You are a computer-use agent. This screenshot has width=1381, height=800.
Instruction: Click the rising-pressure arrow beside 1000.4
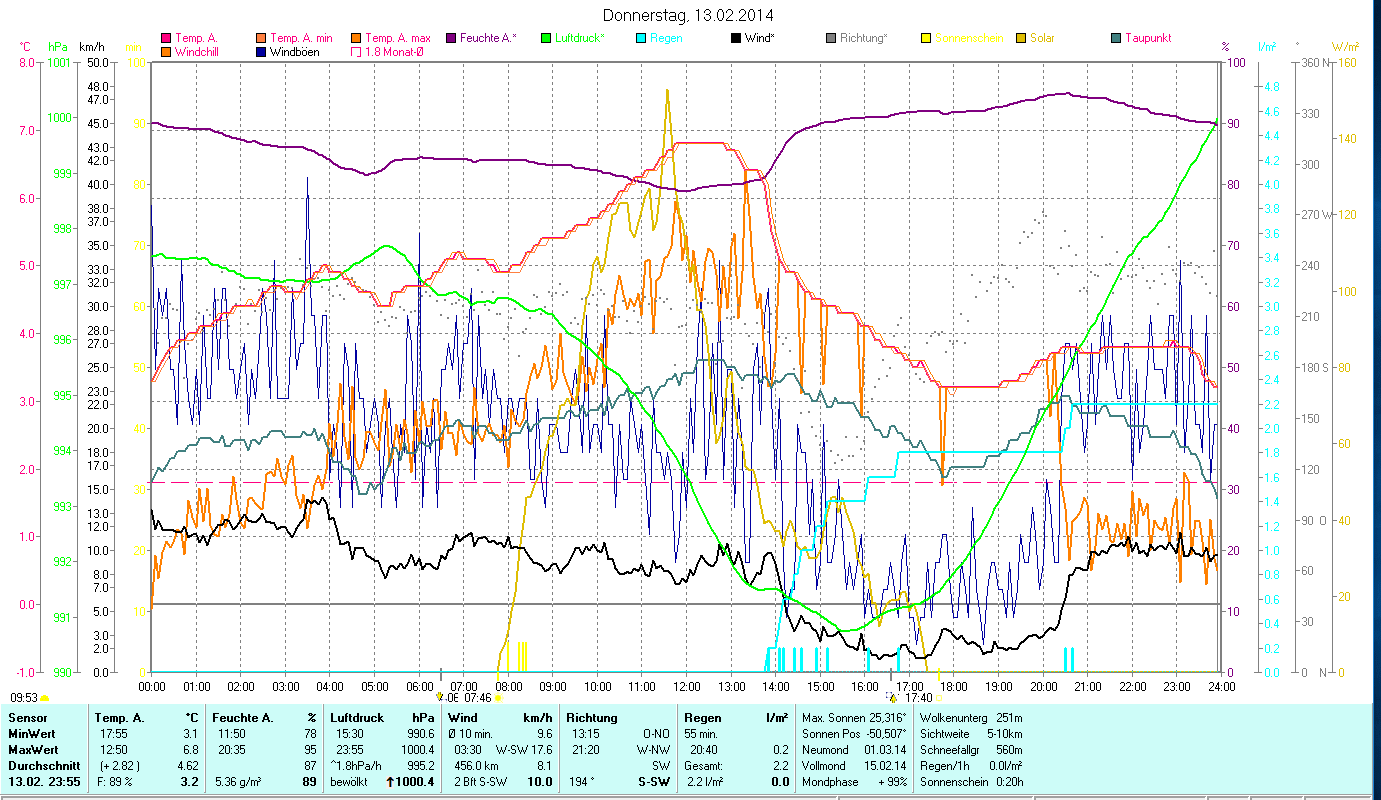(390, 782)
